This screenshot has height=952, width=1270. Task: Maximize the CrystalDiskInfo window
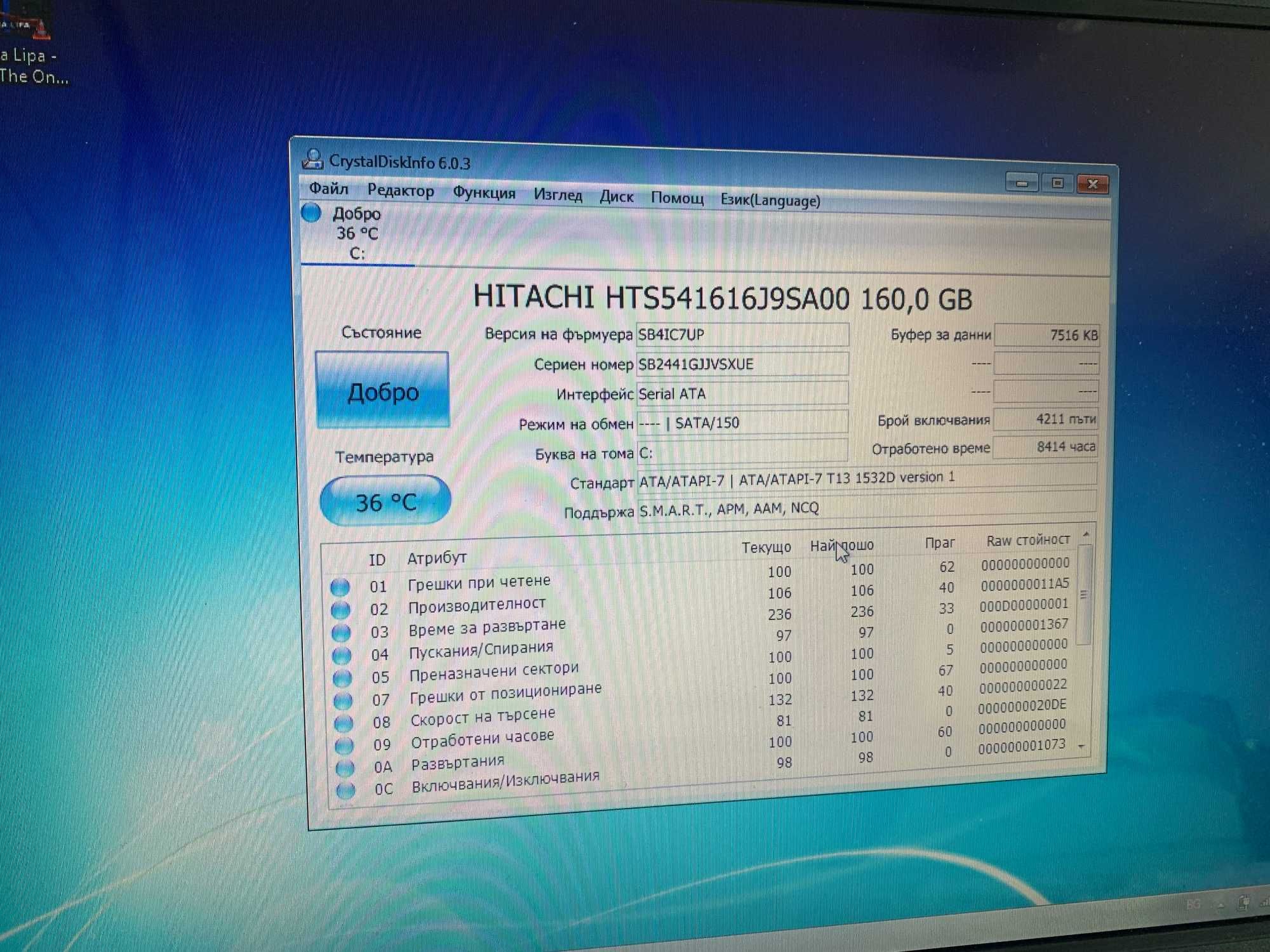[x=1057, y=183]
